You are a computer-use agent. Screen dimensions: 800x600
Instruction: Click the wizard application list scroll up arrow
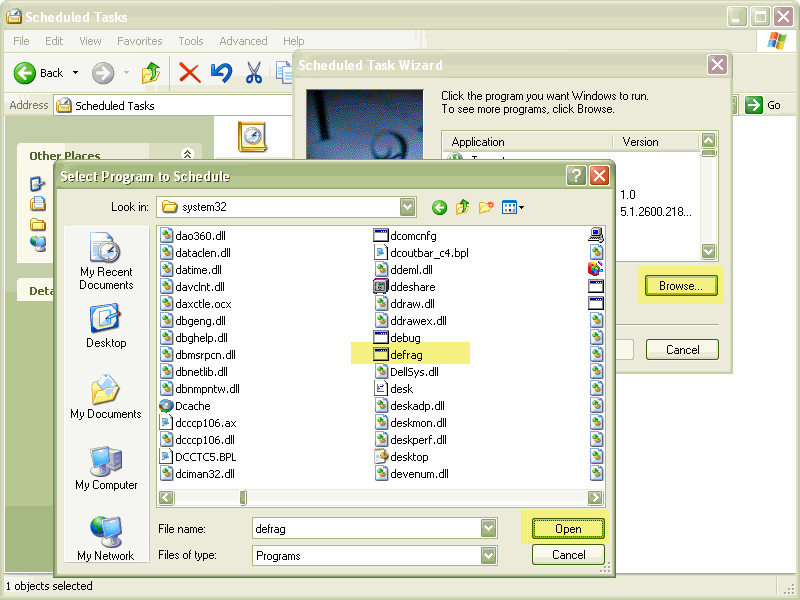pyautogui.click(x=709, y=140)
